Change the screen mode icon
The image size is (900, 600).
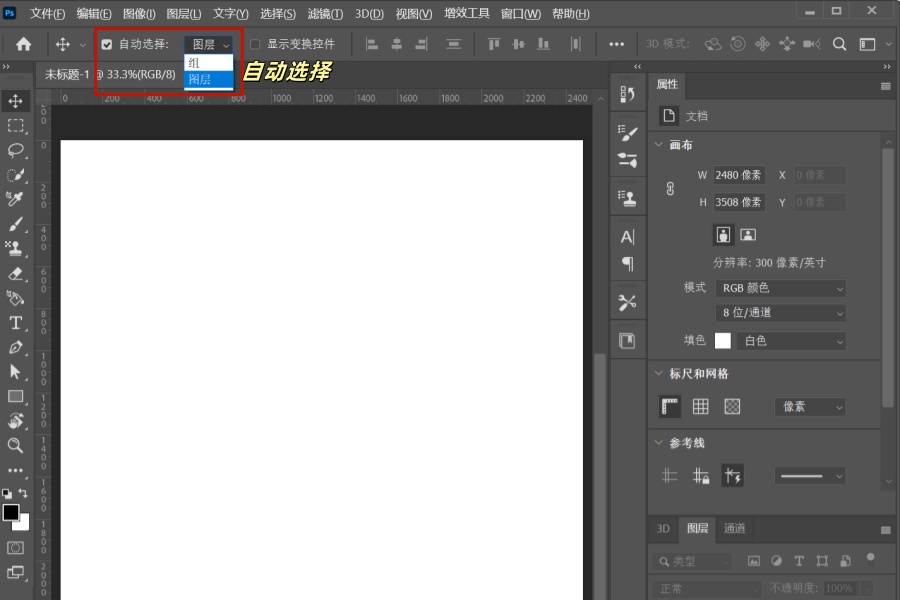[15, 572]
